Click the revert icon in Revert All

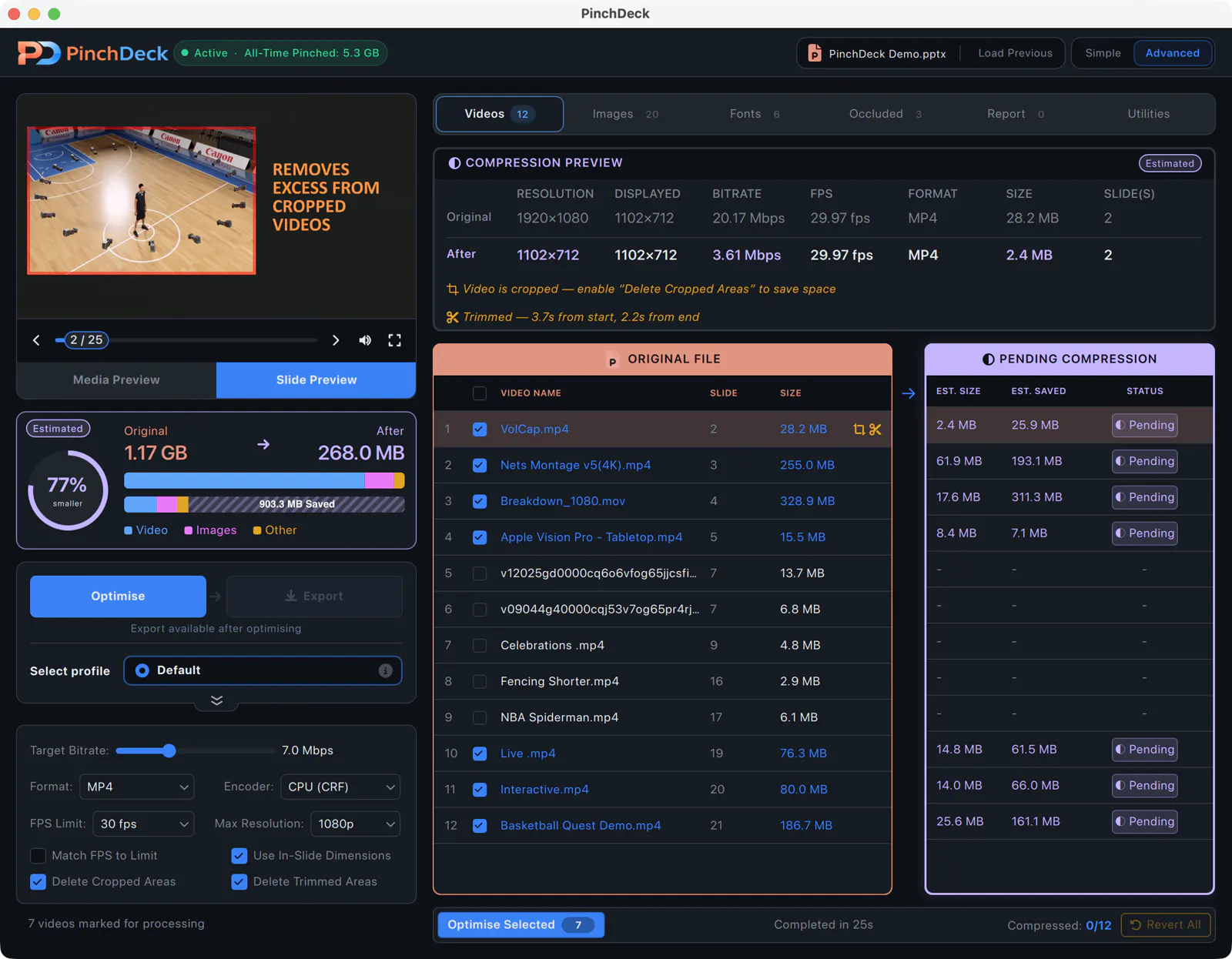pyautogui.click(x=1136, y=925)
